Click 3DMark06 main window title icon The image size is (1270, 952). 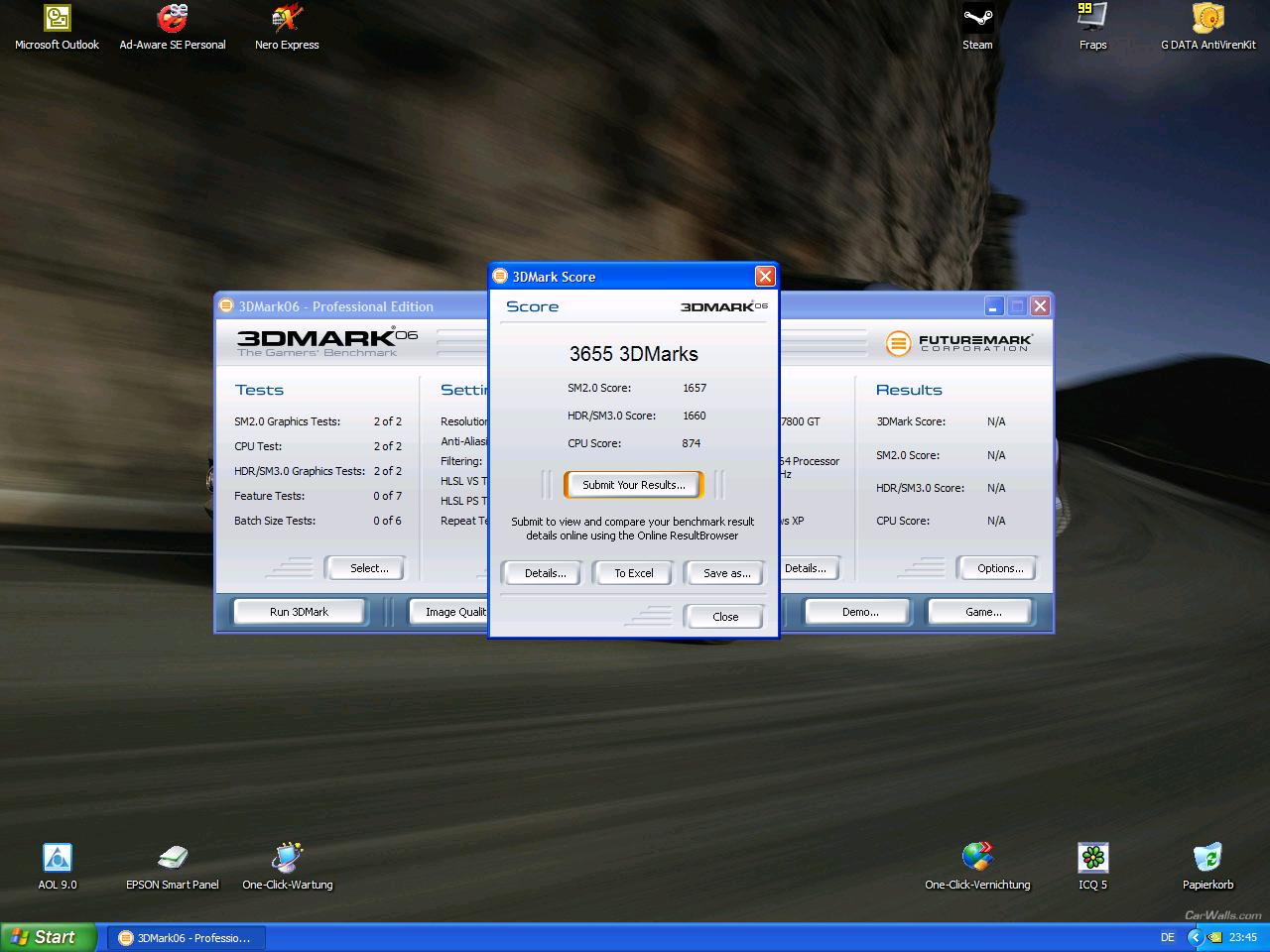click(226, 305)
